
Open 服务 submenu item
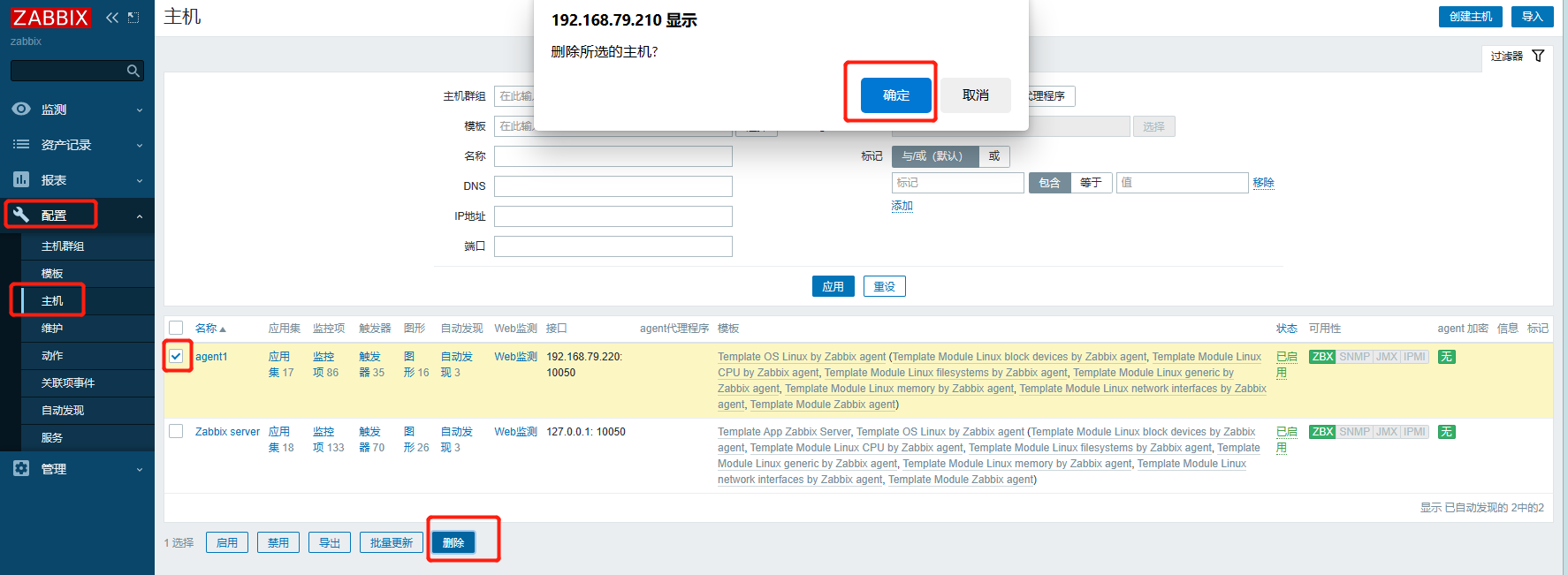coord(52,438)
